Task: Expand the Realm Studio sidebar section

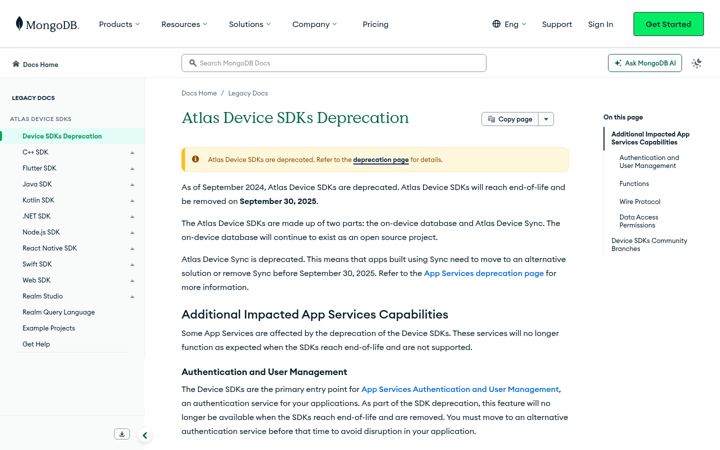Action: point(132,297)
